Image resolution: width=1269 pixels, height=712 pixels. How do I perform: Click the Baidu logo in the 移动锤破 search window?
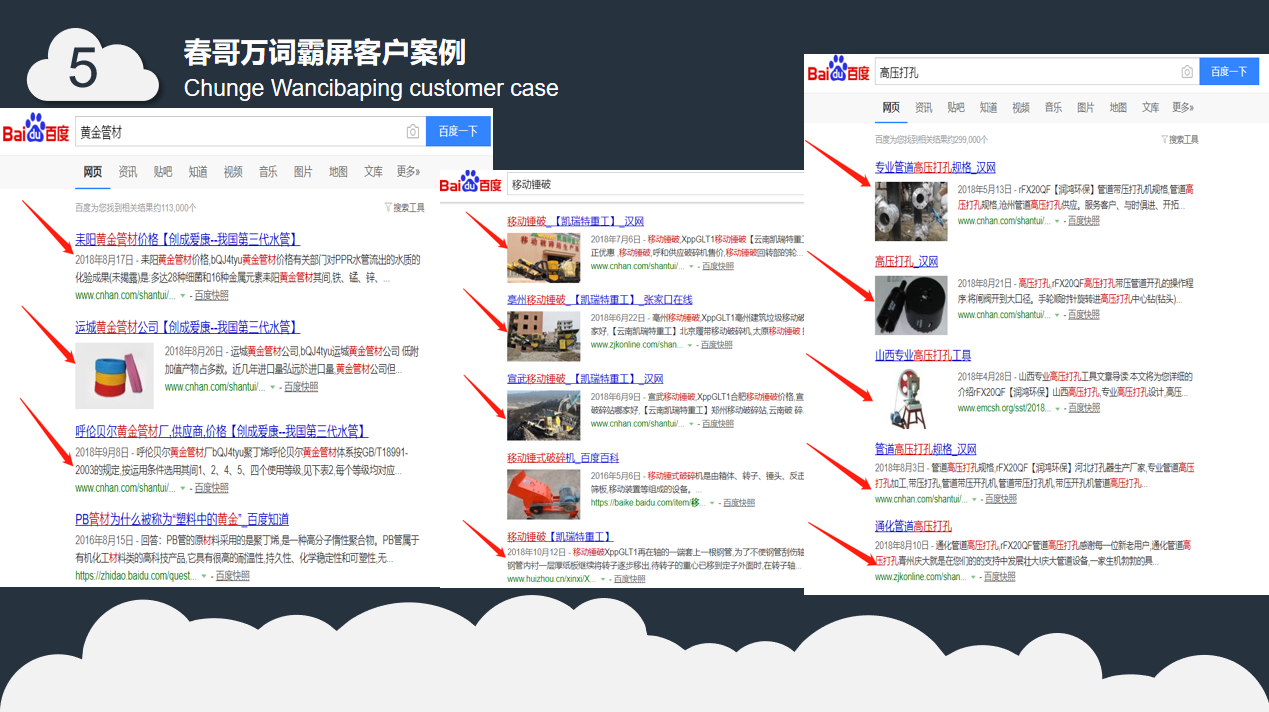pyautogui.click(x=471, y=184)
